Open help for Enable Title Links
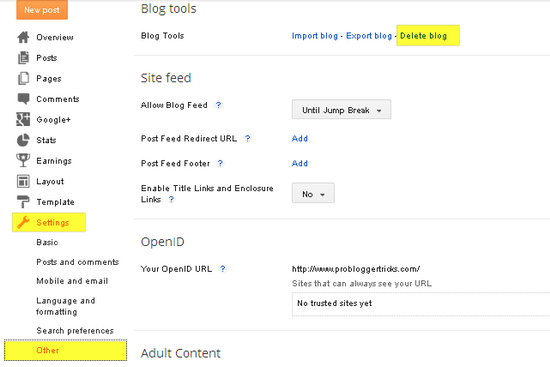 171,199
